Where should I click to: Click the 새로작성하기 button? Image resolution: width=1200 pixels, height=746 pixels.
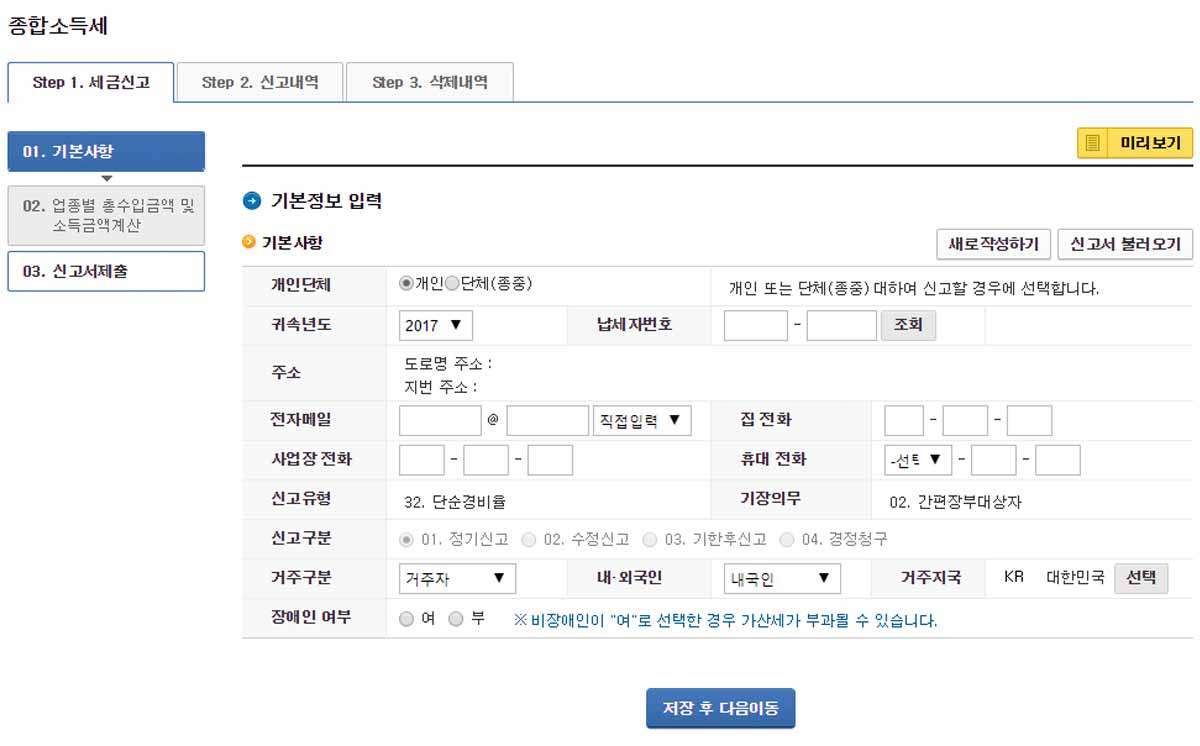pyautogui.click(x=994, y=244)
